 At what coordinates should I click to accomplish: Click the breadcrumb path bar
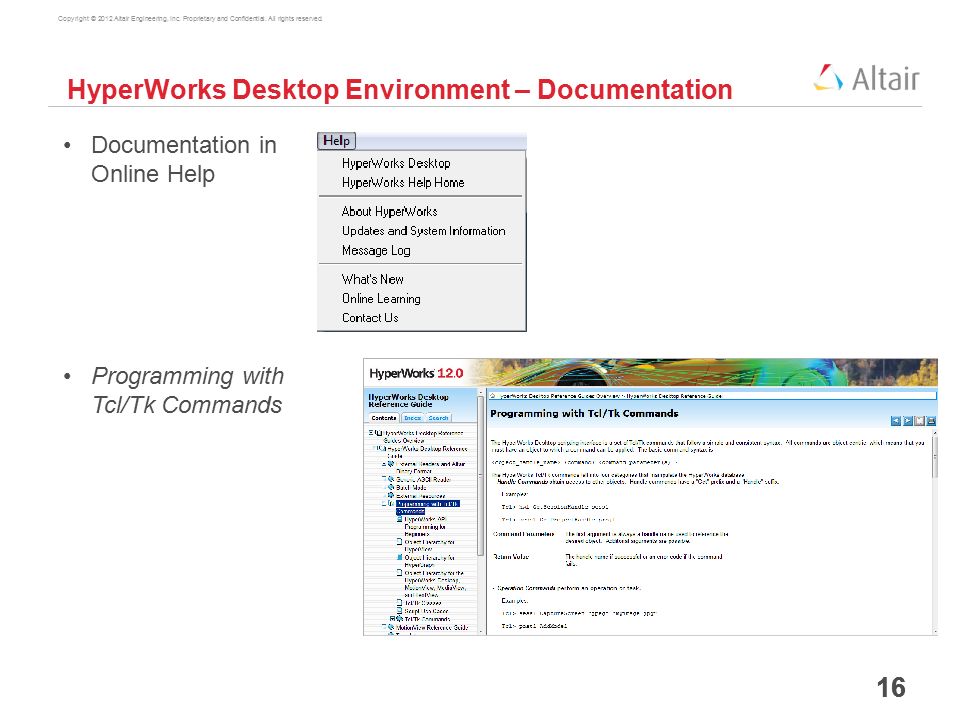pyautogui.click(x=713, y=396)
